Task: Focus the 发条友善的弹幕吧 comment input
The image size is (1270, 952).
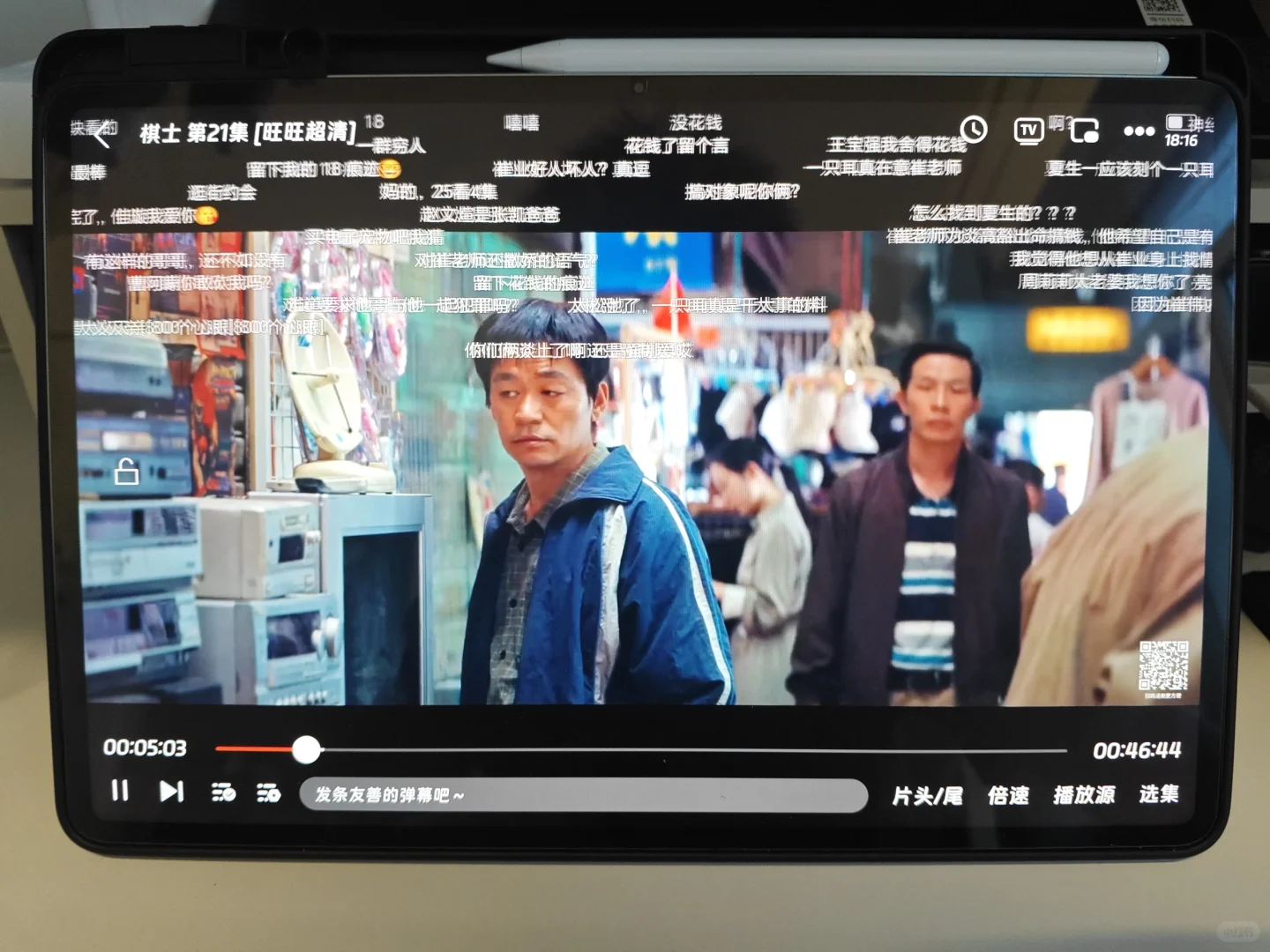Action: coord(584,795)
